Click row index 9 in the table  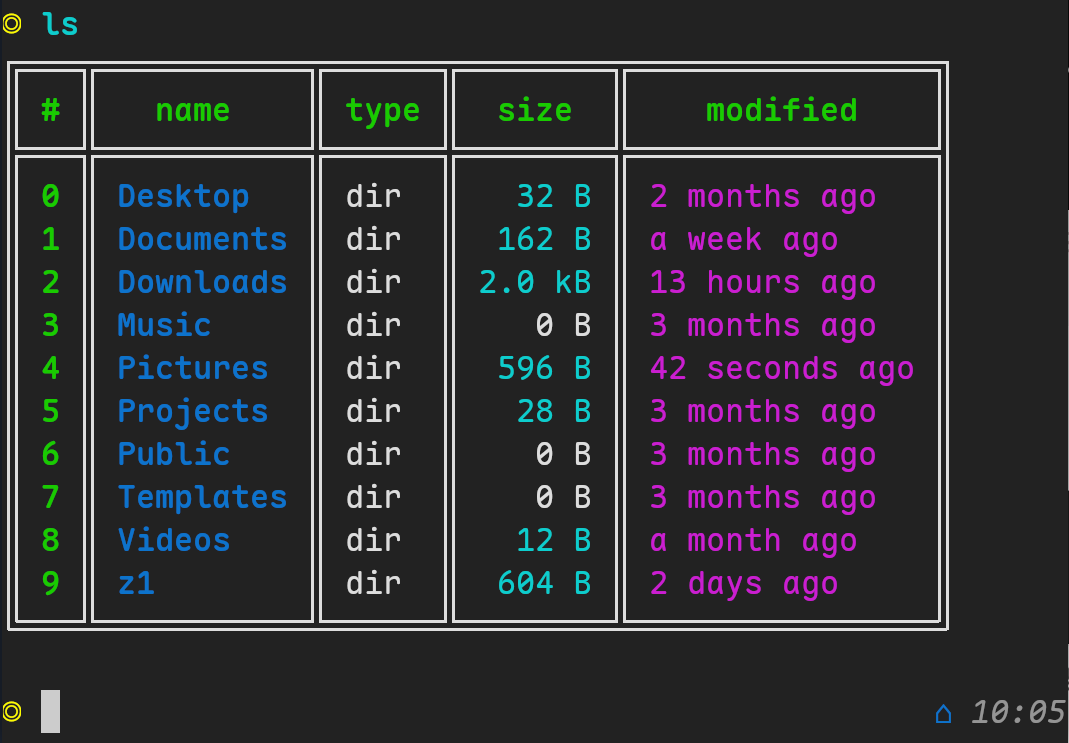50,583
